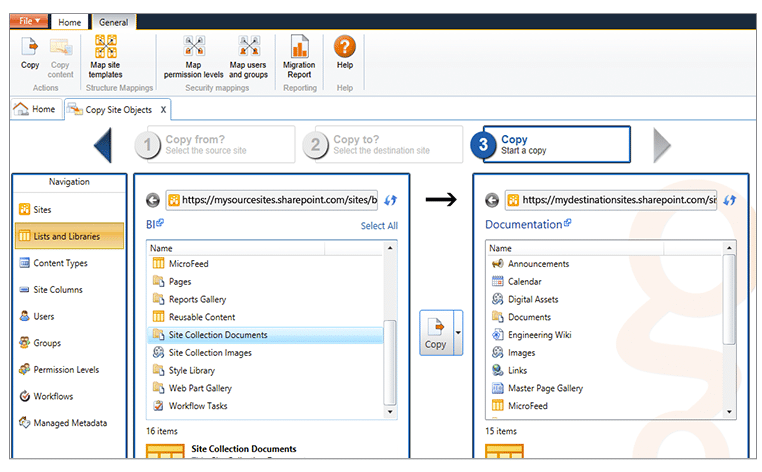
Task: Select Workflow Tasks in source list
Action: click(265, 406)
